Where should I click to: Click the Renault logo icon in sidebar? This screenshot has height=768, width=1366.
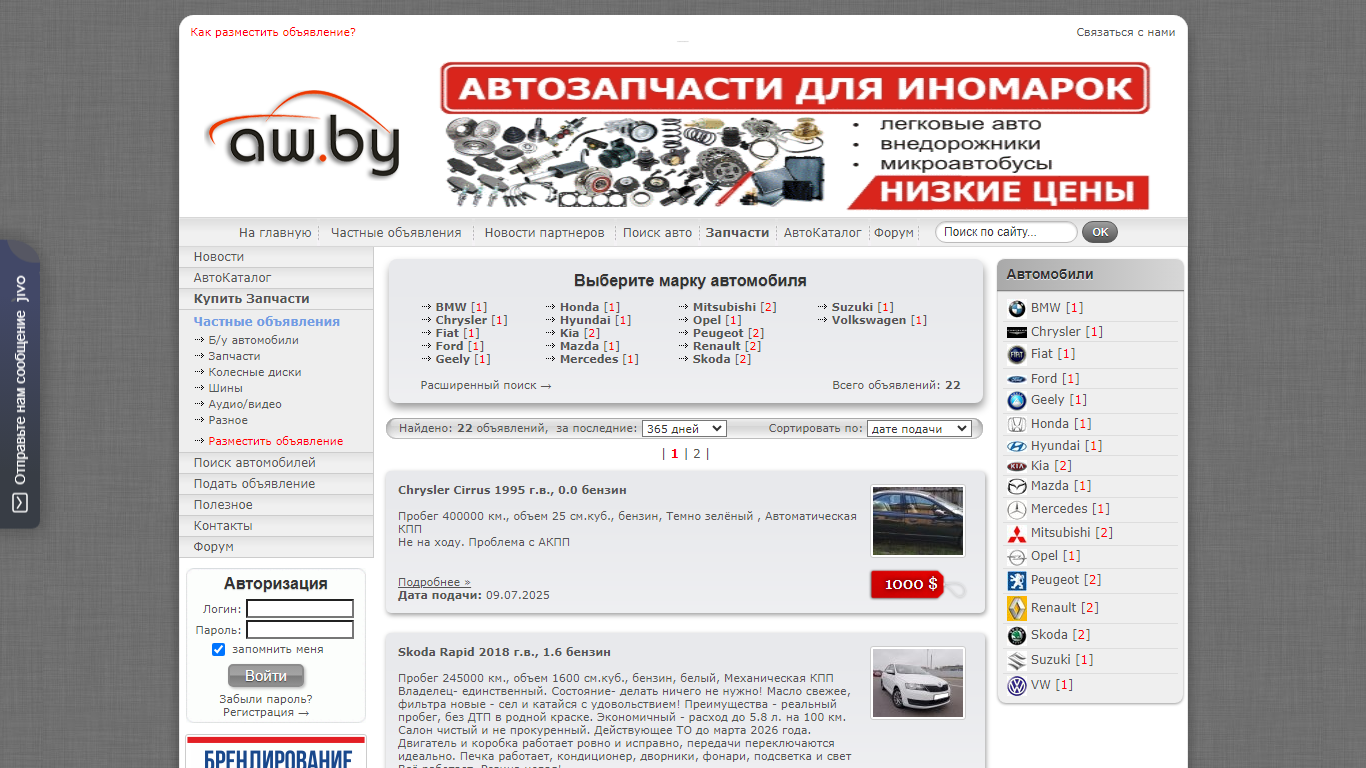click(1016, 608)
